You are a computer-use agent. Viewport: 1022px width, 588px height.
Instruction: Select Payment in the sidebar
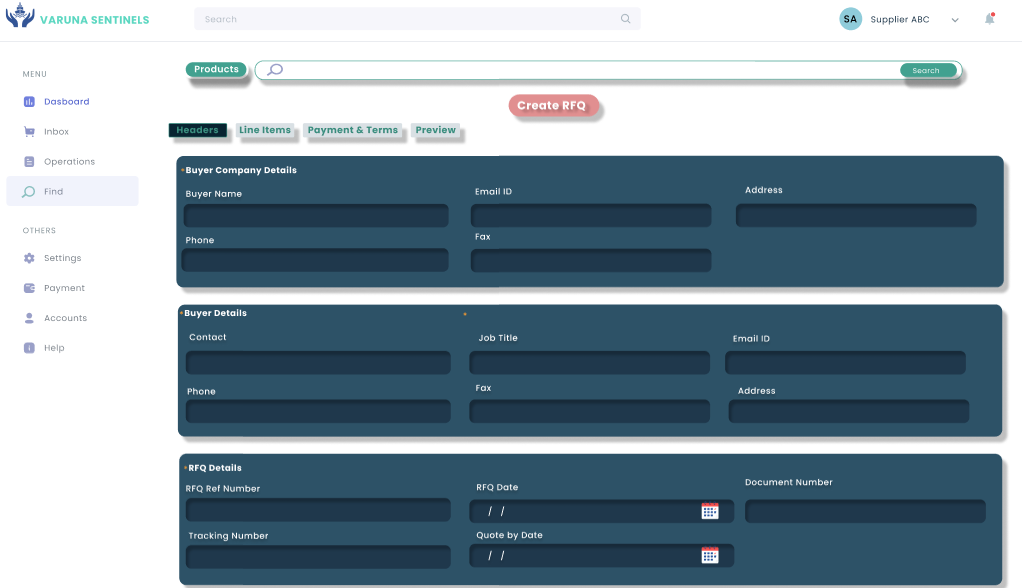click(x=65, y=288)
